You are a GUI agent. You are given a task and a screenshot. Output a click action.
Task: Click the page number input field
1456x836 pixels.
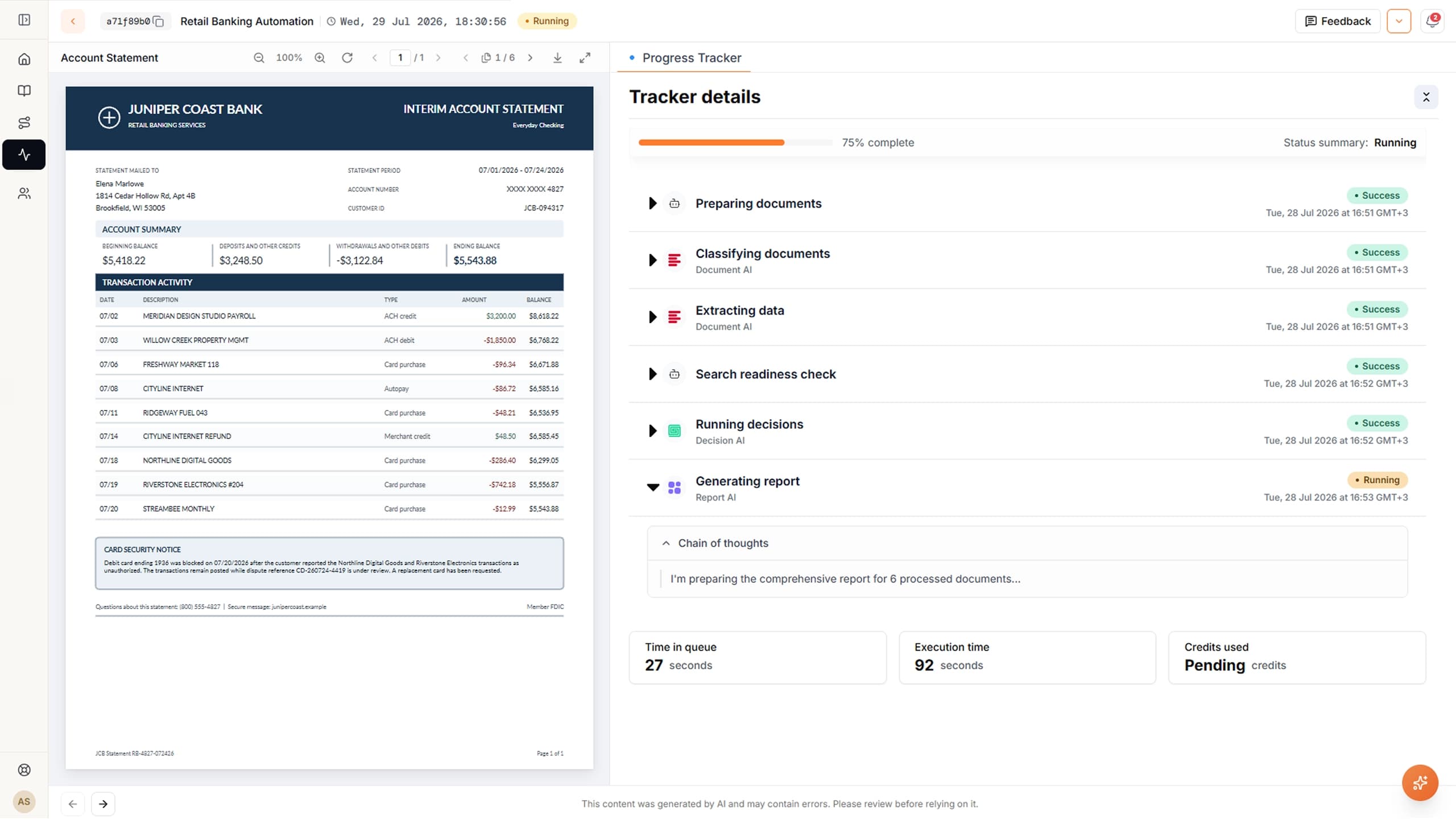[x=400, y=57]
